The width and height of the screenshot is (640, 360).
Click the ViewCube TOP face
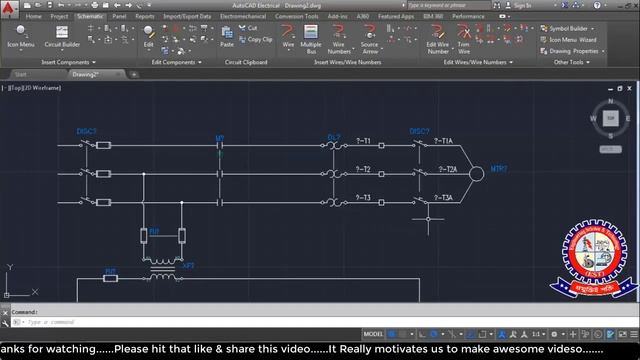tap(611, 118)
